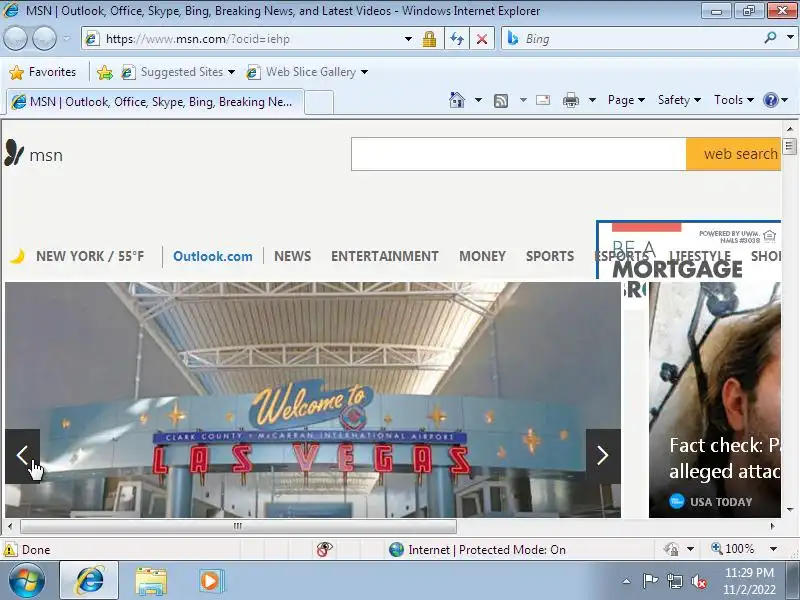Click the RSS feeds icon
The height and width of the screenshot is (600, 800).
tap(501, 101)
